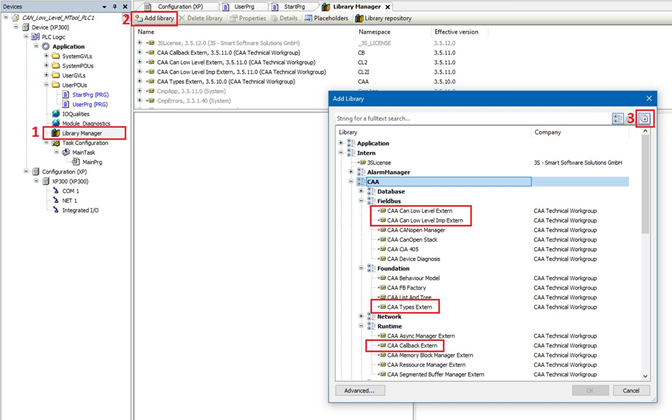Select the CAA Types Extern library
Screen dimensions: 672x420
pos(409,306)
